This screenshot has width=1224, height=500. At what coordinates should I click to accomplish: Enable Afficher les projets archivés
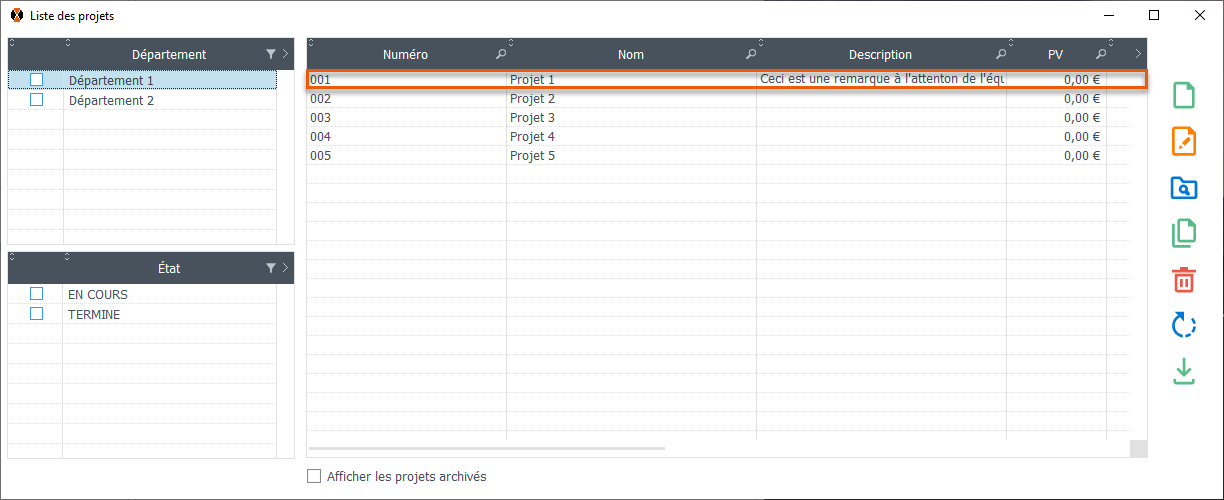(x=314, y=477)
